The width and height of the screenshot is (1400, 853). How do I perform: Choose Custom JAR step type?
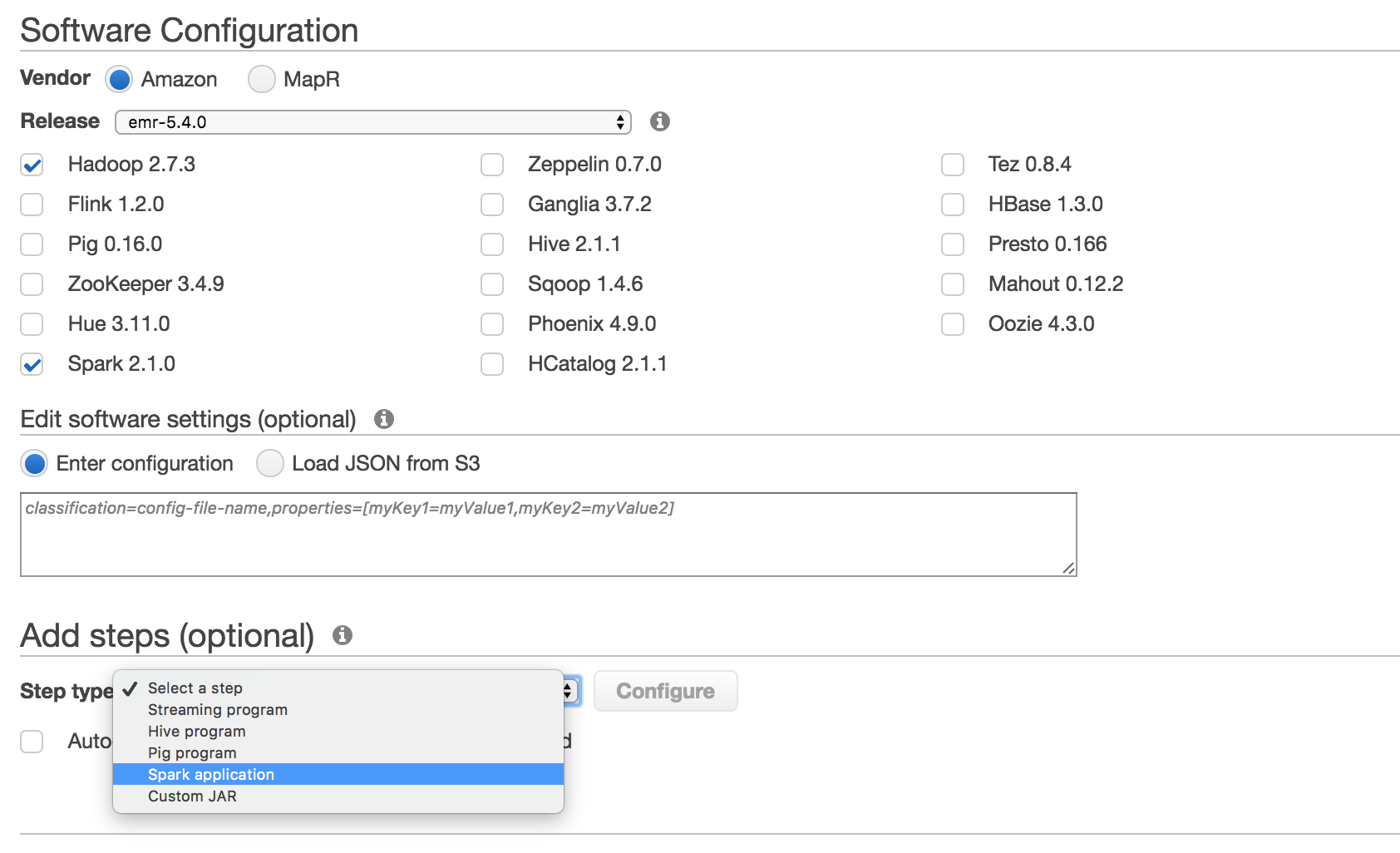[192, 796]
